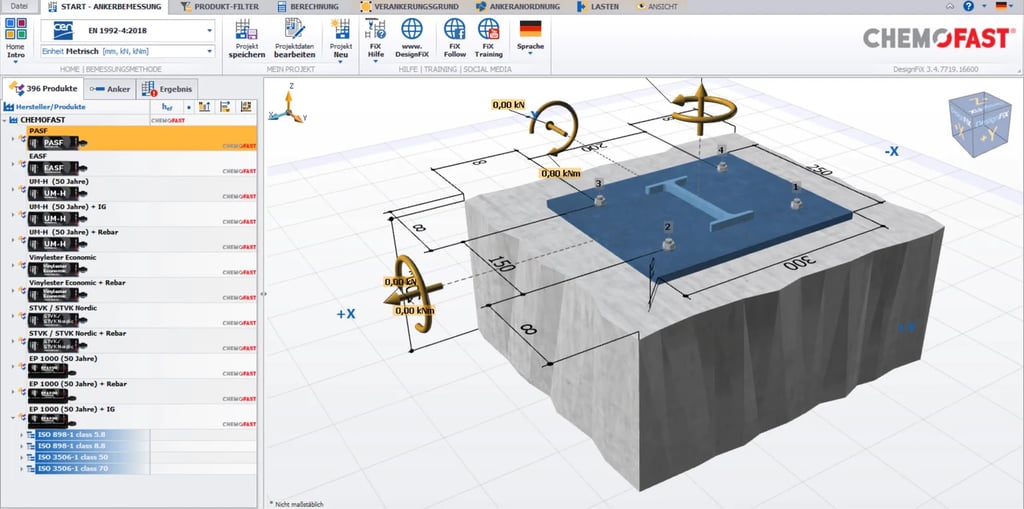Open the FiX Hilfe help icon
The height and width of the screenshot is (509, 1024).
point(376,30)
